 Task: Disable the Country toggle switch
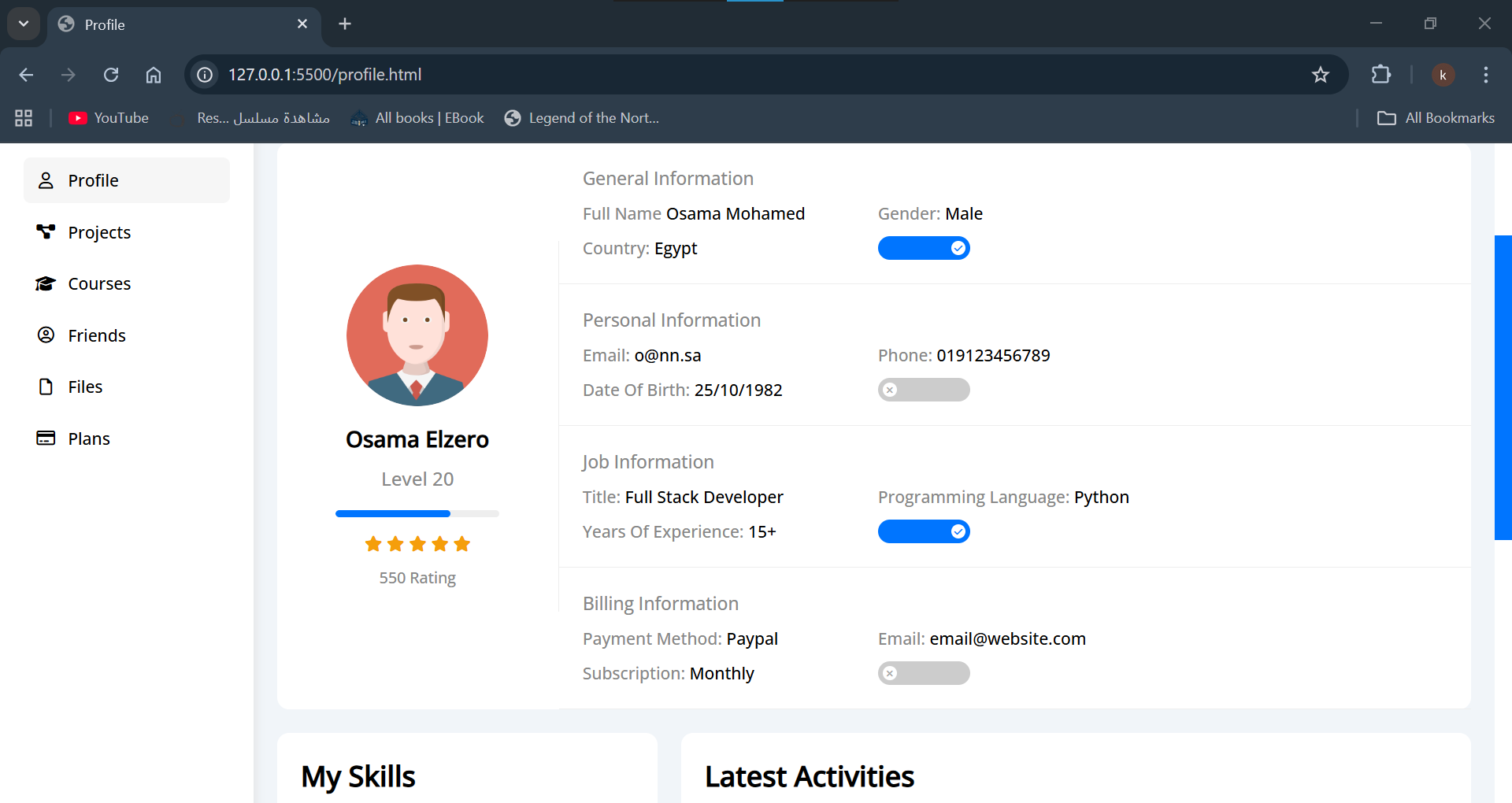pos(924,248)
